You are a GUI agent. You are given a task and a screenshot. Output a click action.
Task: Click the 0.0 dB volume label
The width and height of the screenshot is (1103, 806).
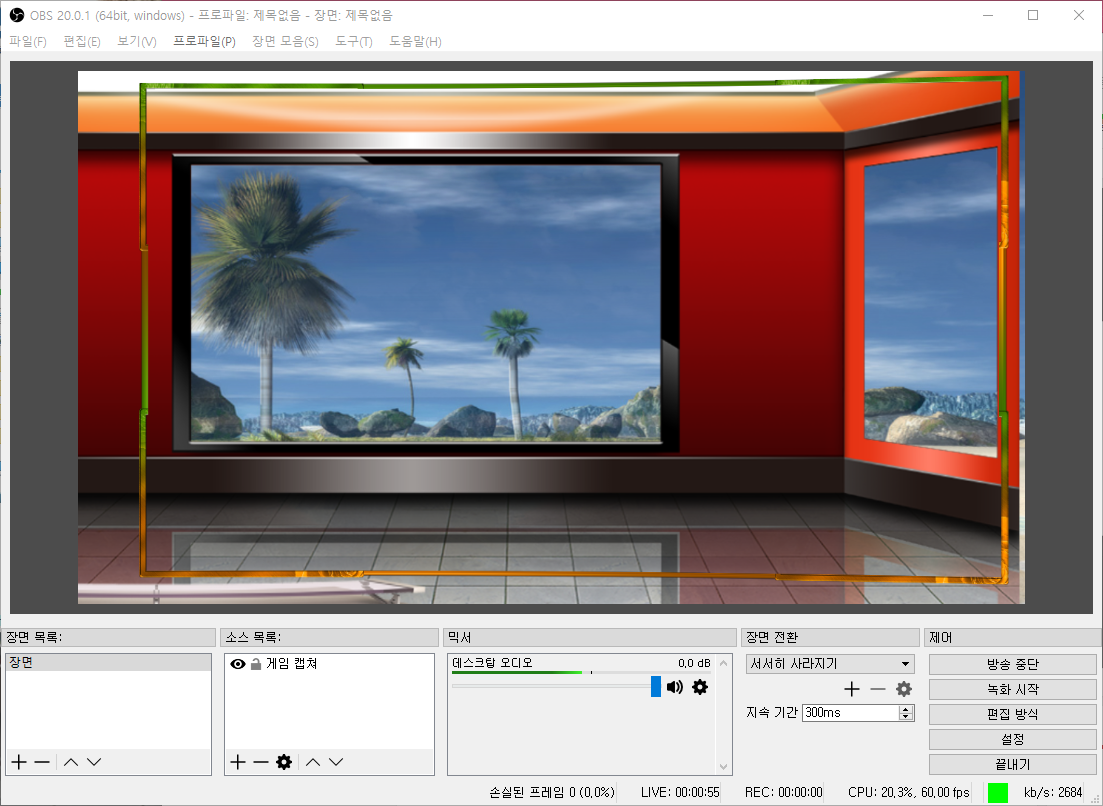click(x=694, y=663)
